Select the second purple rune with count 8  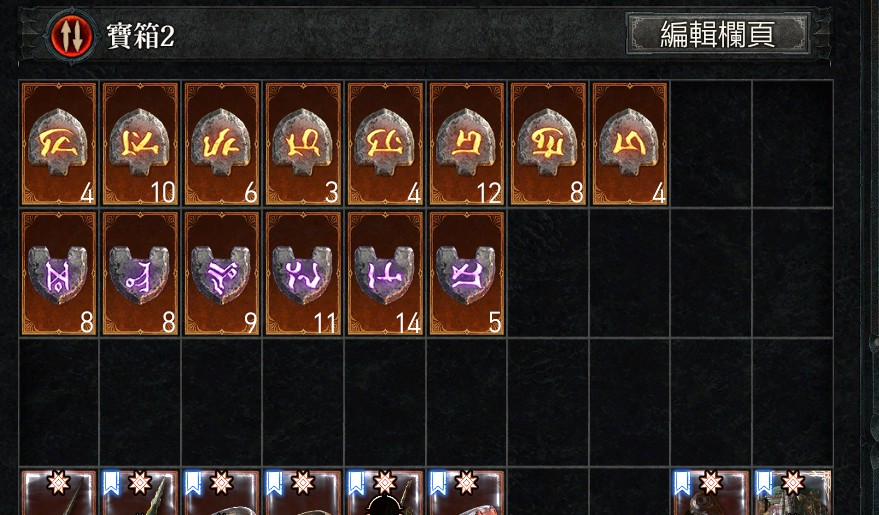[x=141, y=273]
